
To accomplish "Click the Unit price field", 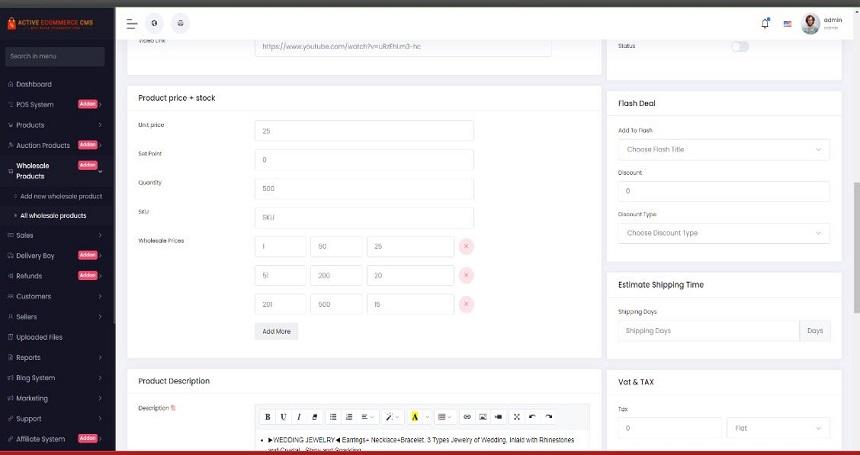I will click(x=364, y=131).
